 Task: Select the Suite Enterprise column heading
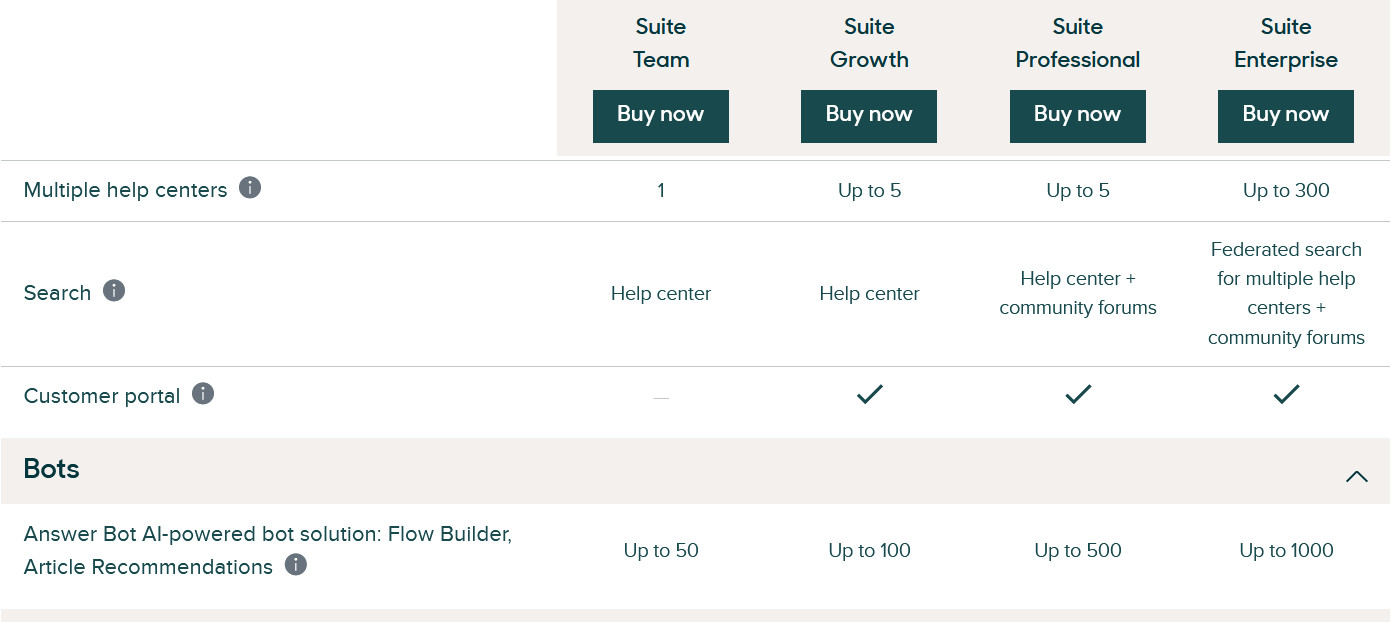click(1286, 43)
